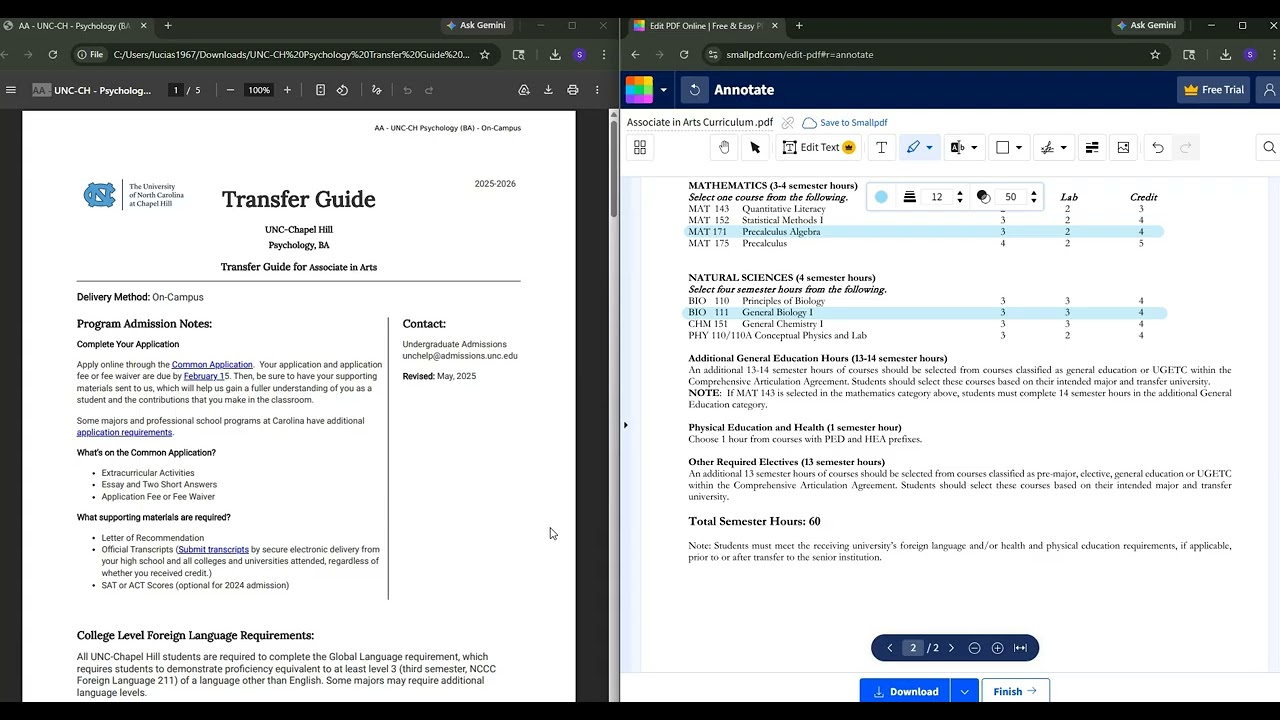
Task: Zoom in using plus in left PDF viewer
Action: click(x=287, y=90)
